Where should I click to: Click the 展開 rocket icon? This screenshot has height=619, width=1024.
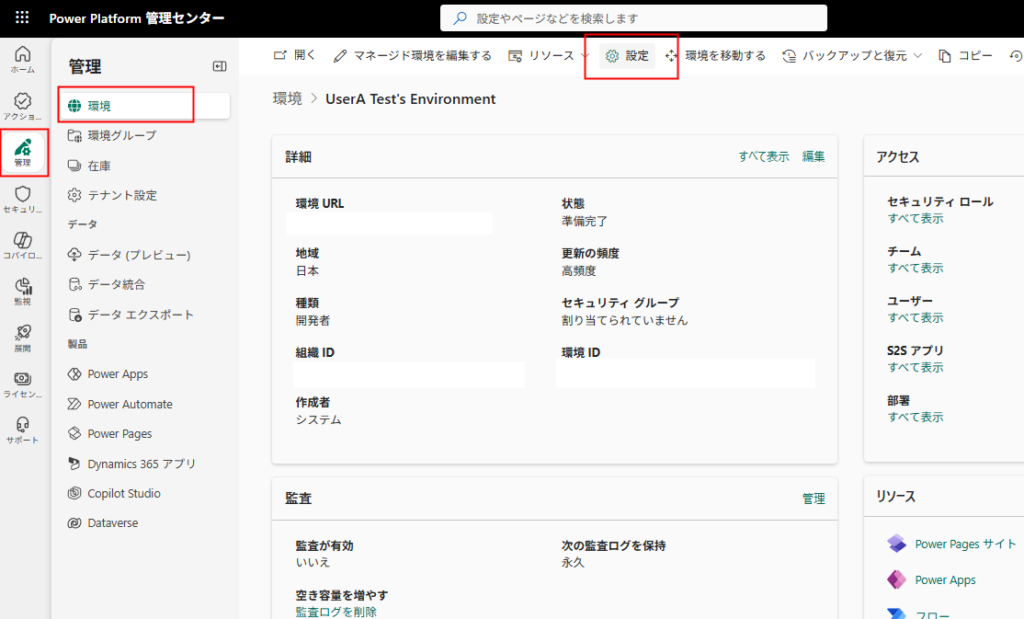[22, 337]
